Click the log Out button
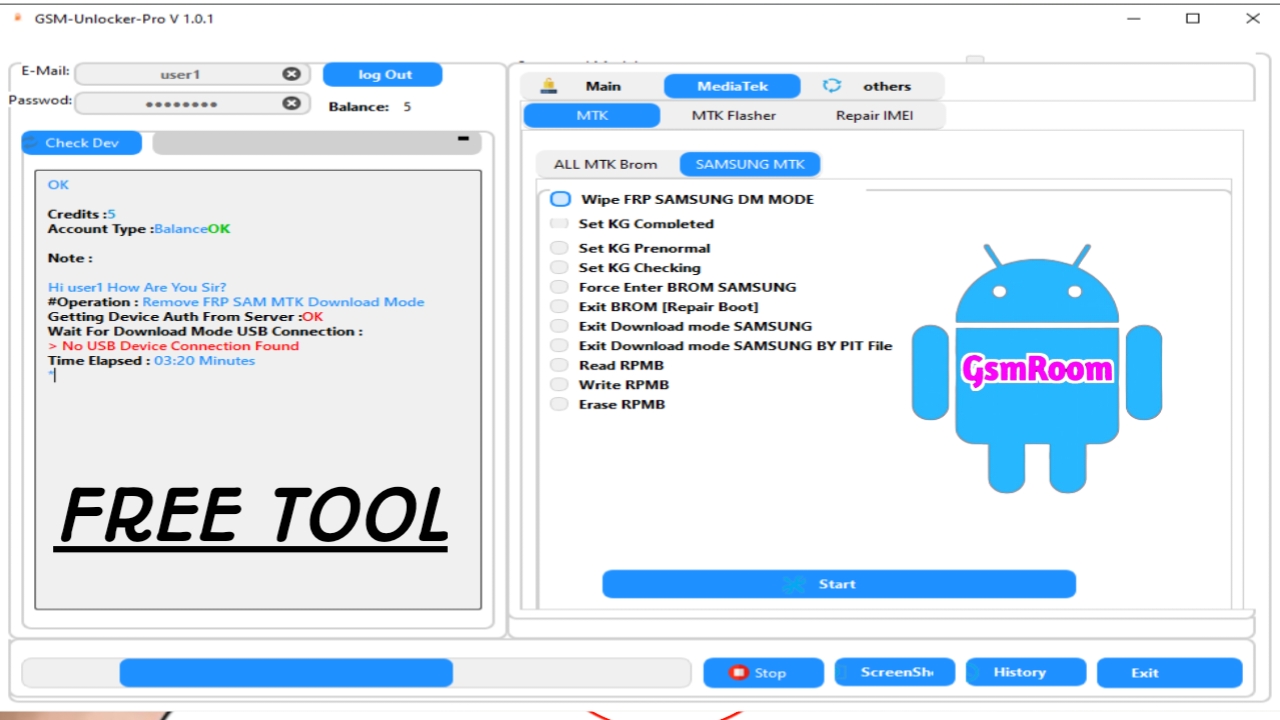 [x=383, y=75]
